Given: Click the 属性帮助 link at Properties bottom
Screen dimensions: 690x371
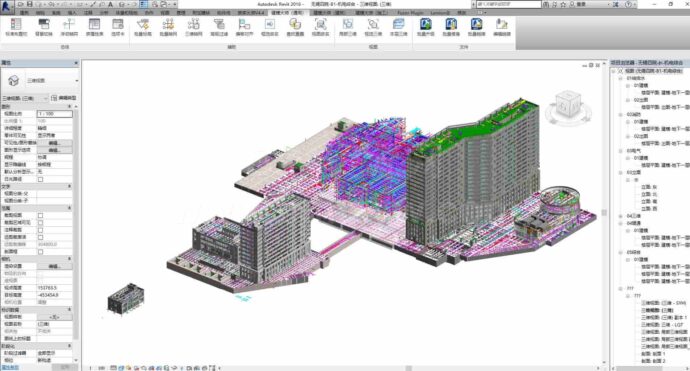Looking at the screenshot, I should point(10,367).
